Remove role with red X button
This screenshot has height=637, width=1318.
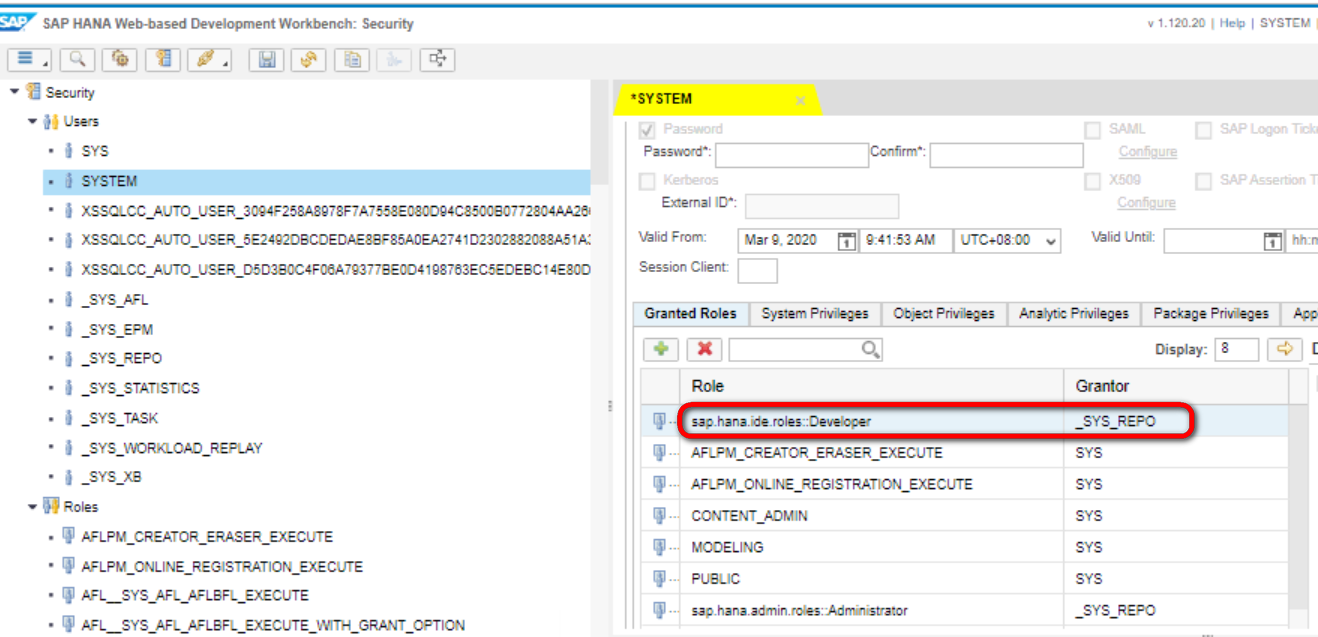[704, 349]
